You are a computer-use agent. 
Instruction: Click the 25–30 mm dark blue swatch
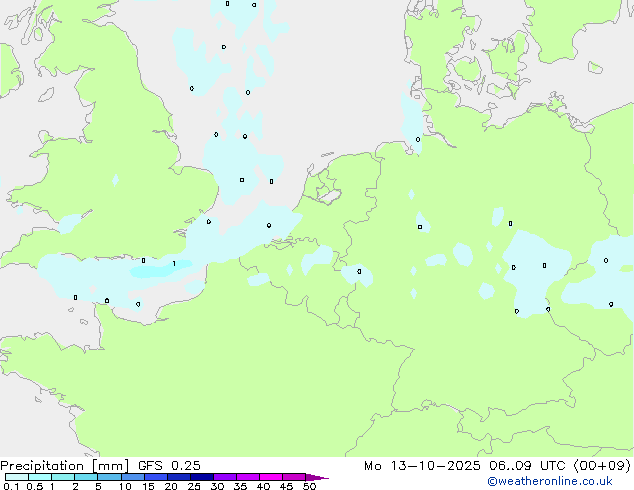coord(201,477)
